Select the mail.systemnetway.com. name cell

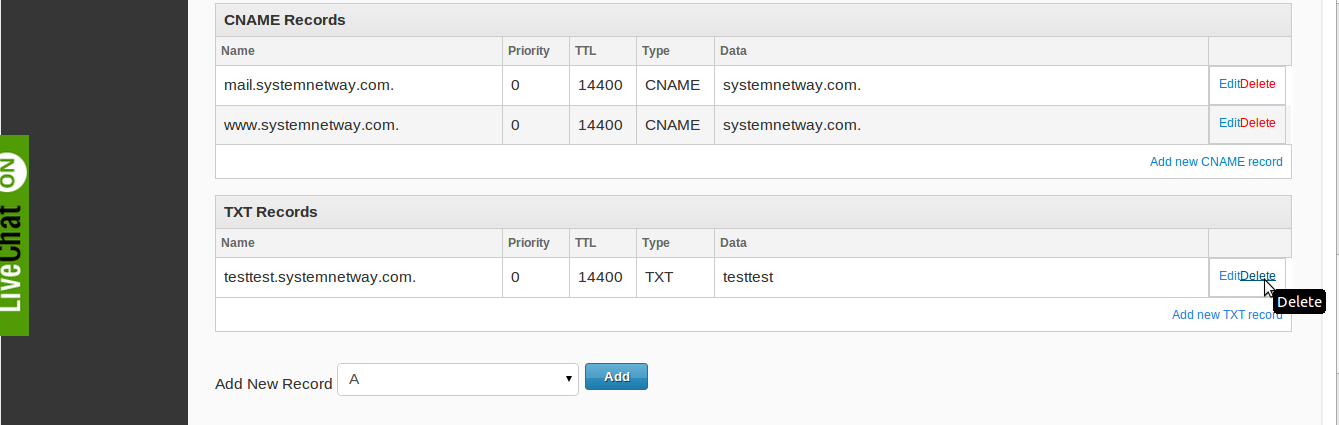click(309, 85)
